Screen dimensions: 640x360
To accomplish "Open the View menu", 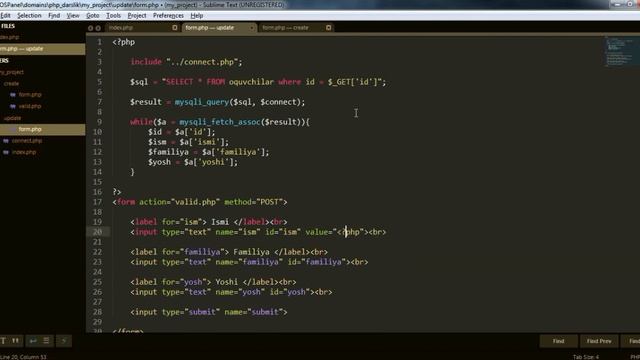I will (x=73, y=16).
